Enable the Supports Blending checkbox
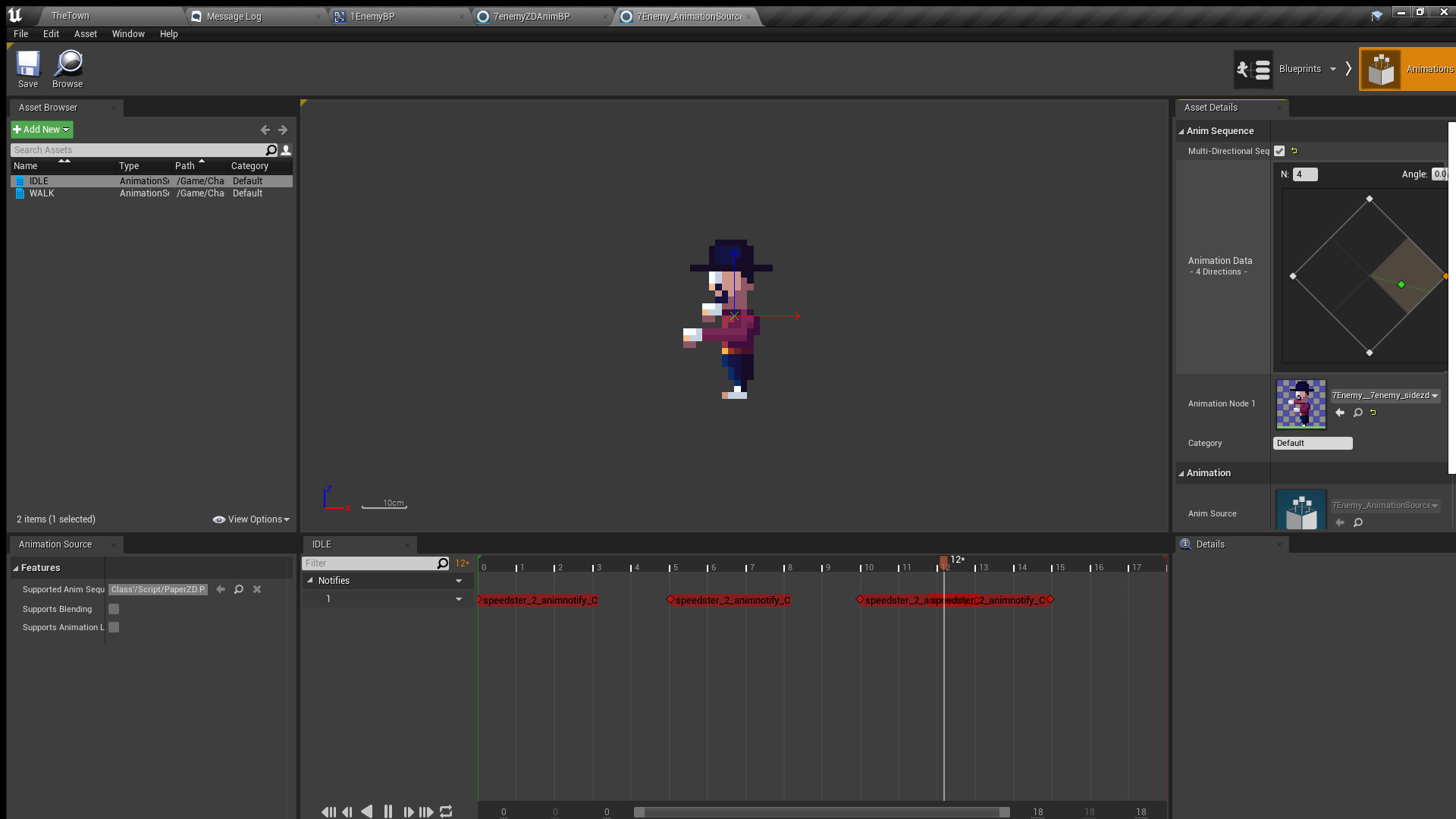Image resolution: width=1456 pixels, height=819 pixels. [x=114, y=609]
